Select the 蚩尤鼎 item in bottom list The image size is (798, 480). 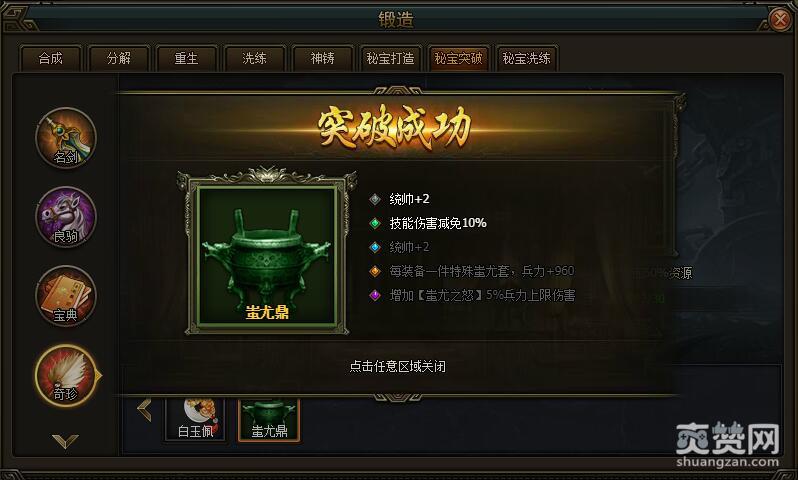click(x=269, y=419)
